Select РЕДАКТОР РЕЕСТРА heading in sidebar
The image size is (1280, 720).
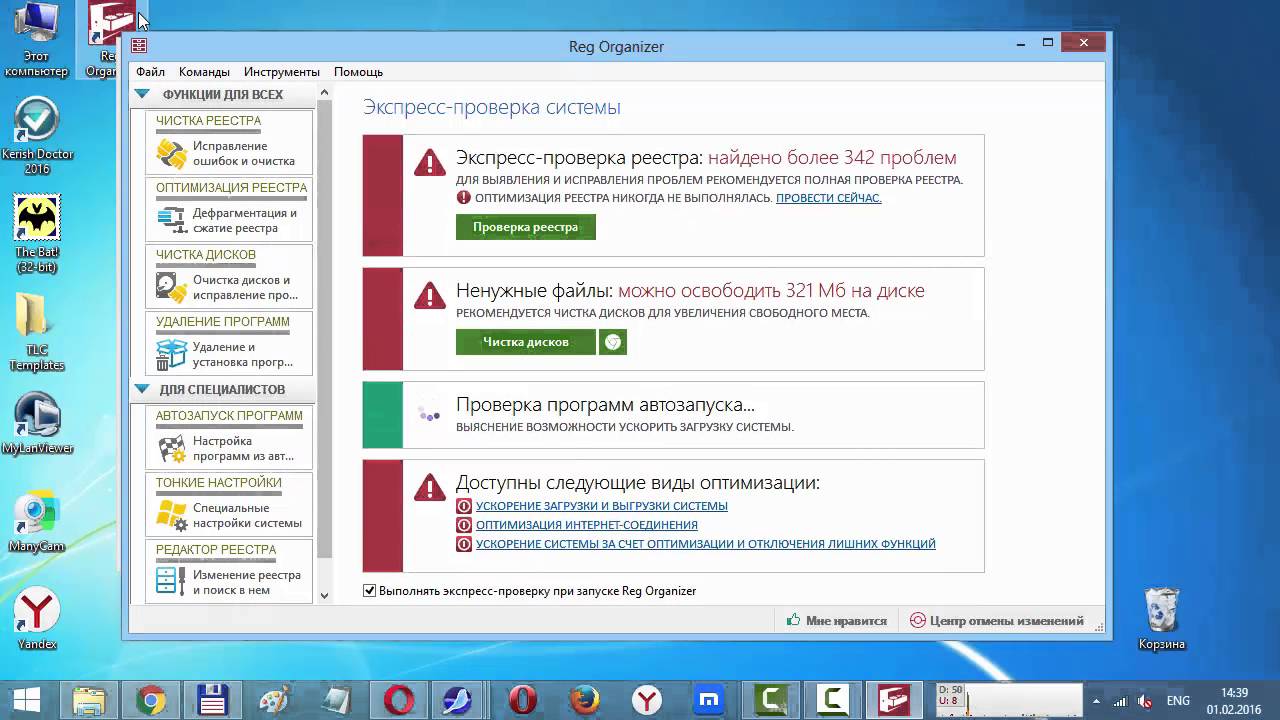[x=215, y=550]
